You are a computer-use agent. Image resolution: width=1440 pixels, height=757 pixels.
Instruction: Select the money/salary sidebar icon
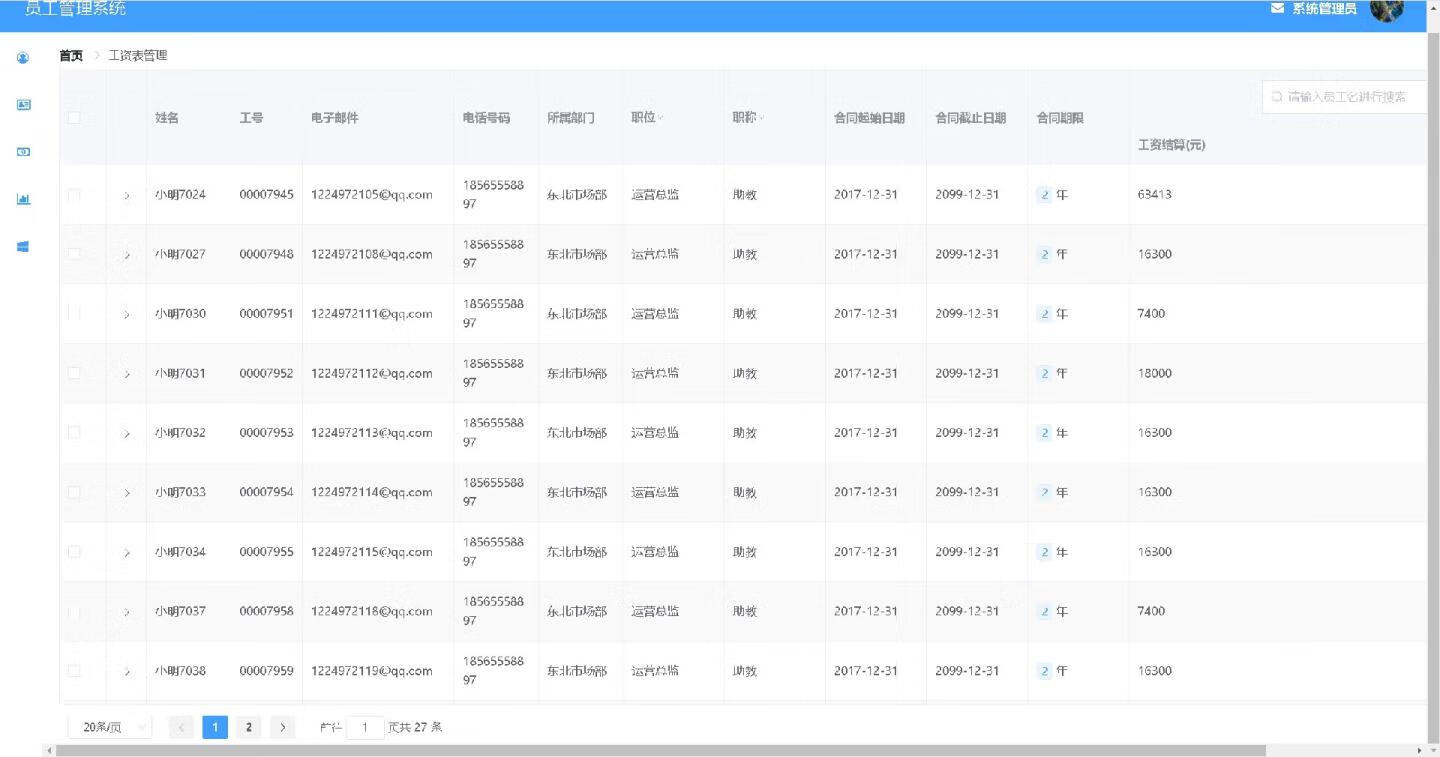coord(23,152)
